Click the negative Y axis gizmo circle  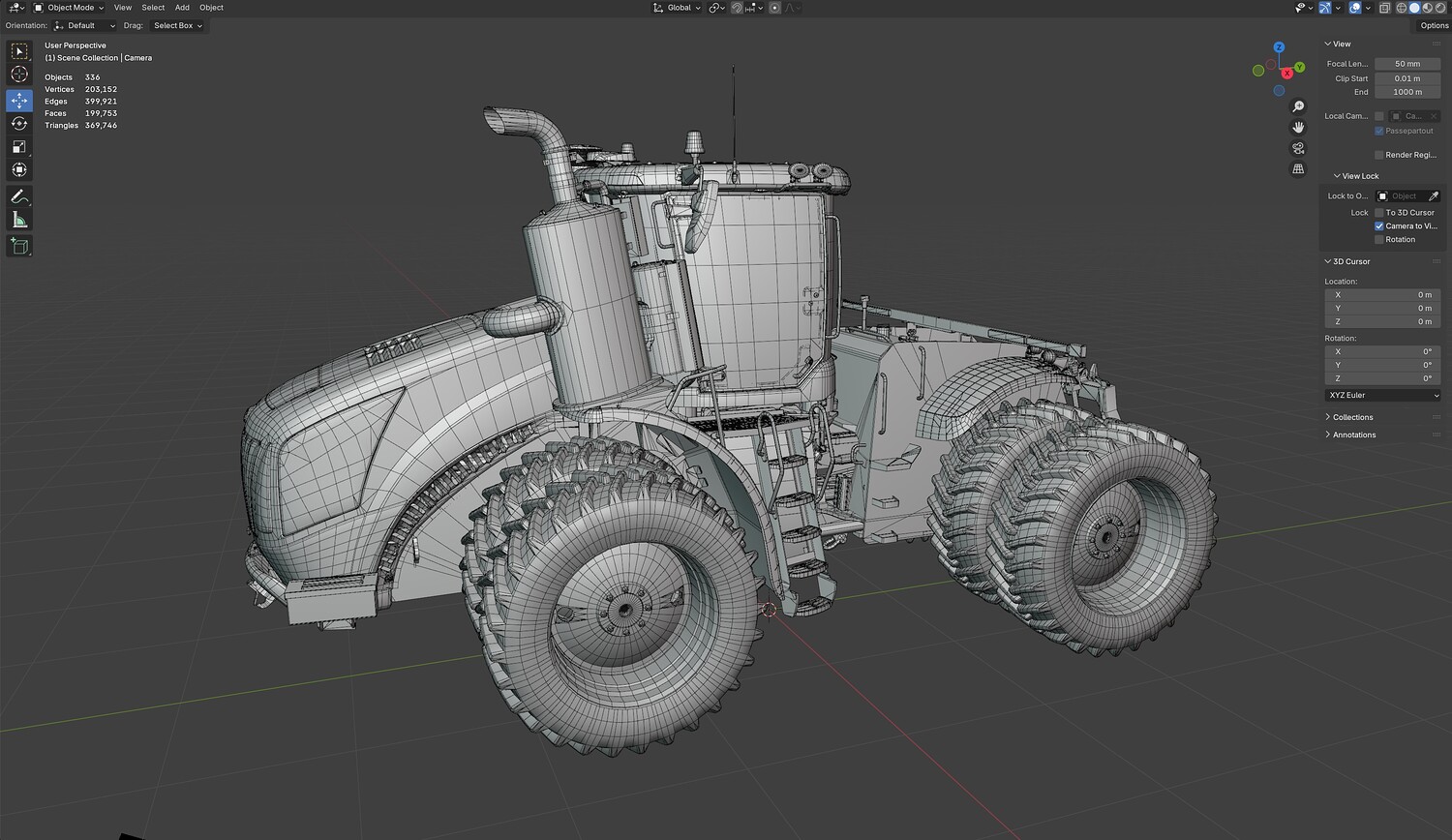[1258, 70]
